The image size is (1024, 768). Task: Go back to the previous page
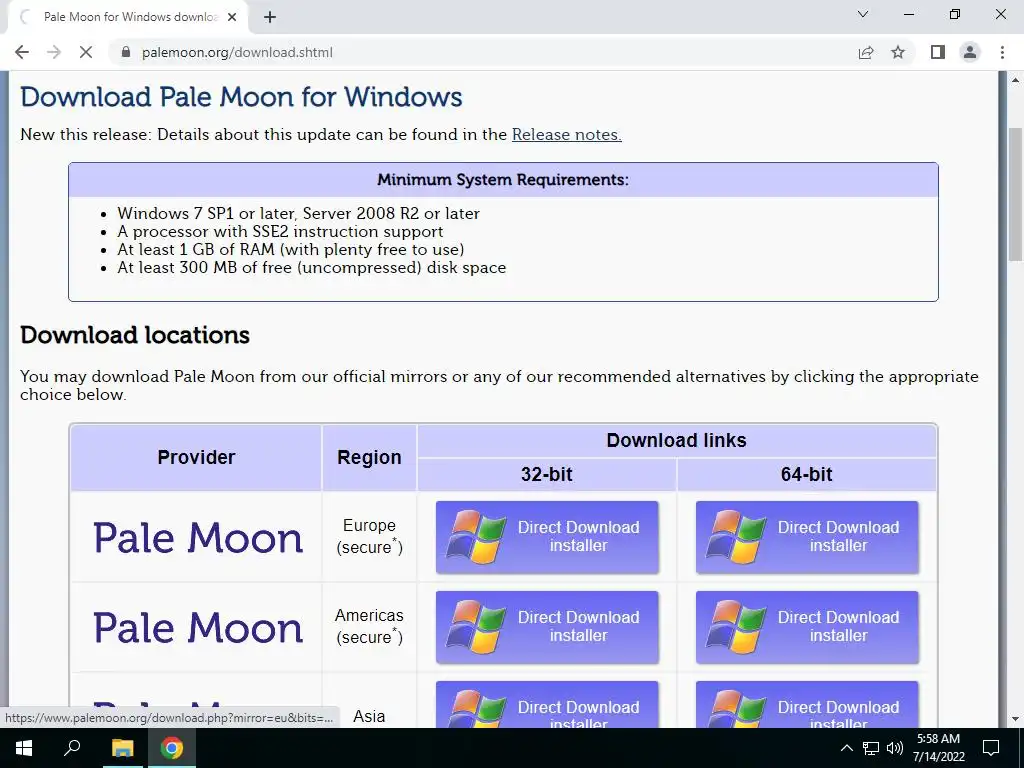22,52
